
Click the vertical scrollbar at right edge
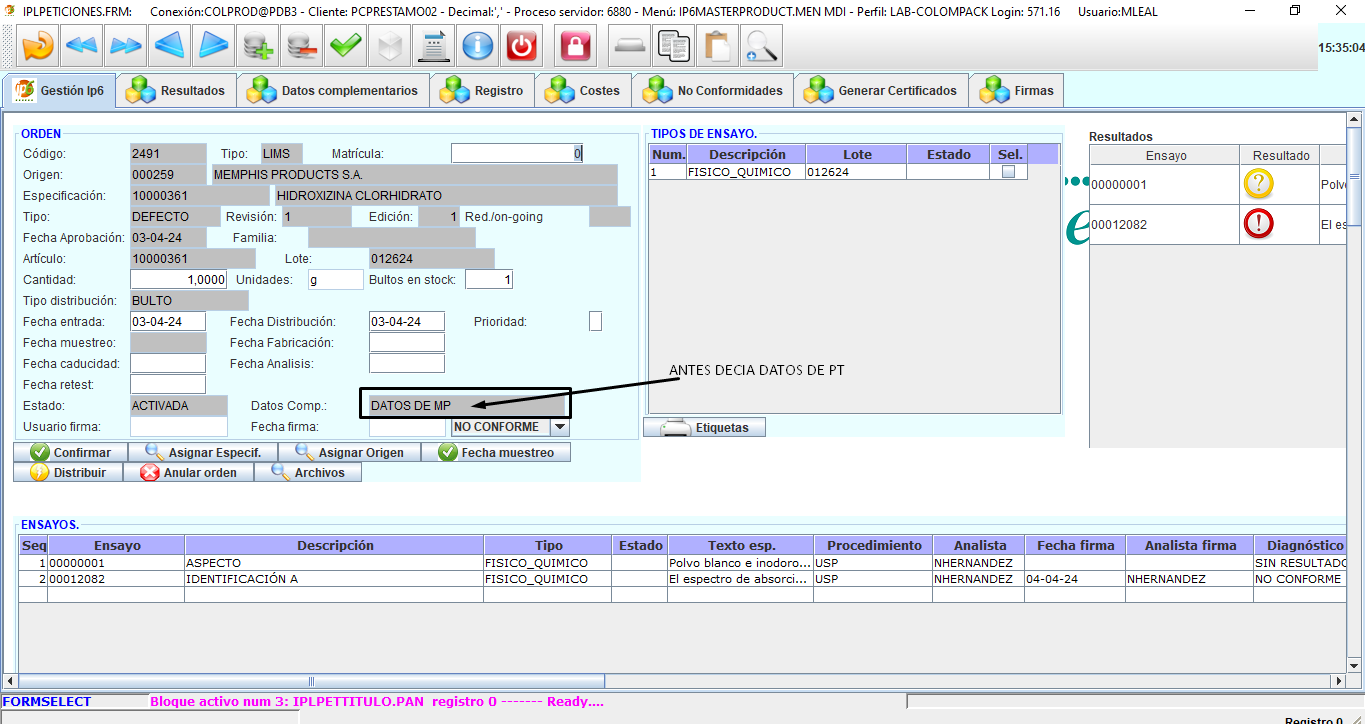click(1354, 390)
